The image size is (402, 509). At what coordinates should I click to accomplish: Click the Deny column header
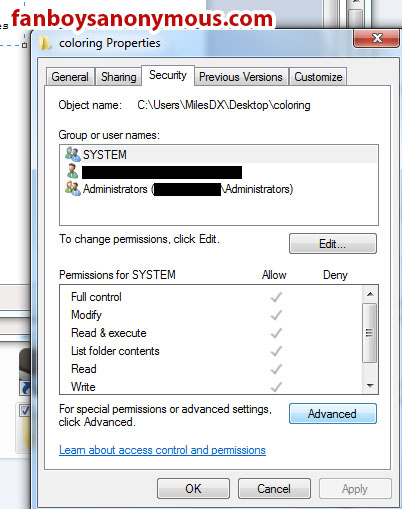[x=335, y=275]
